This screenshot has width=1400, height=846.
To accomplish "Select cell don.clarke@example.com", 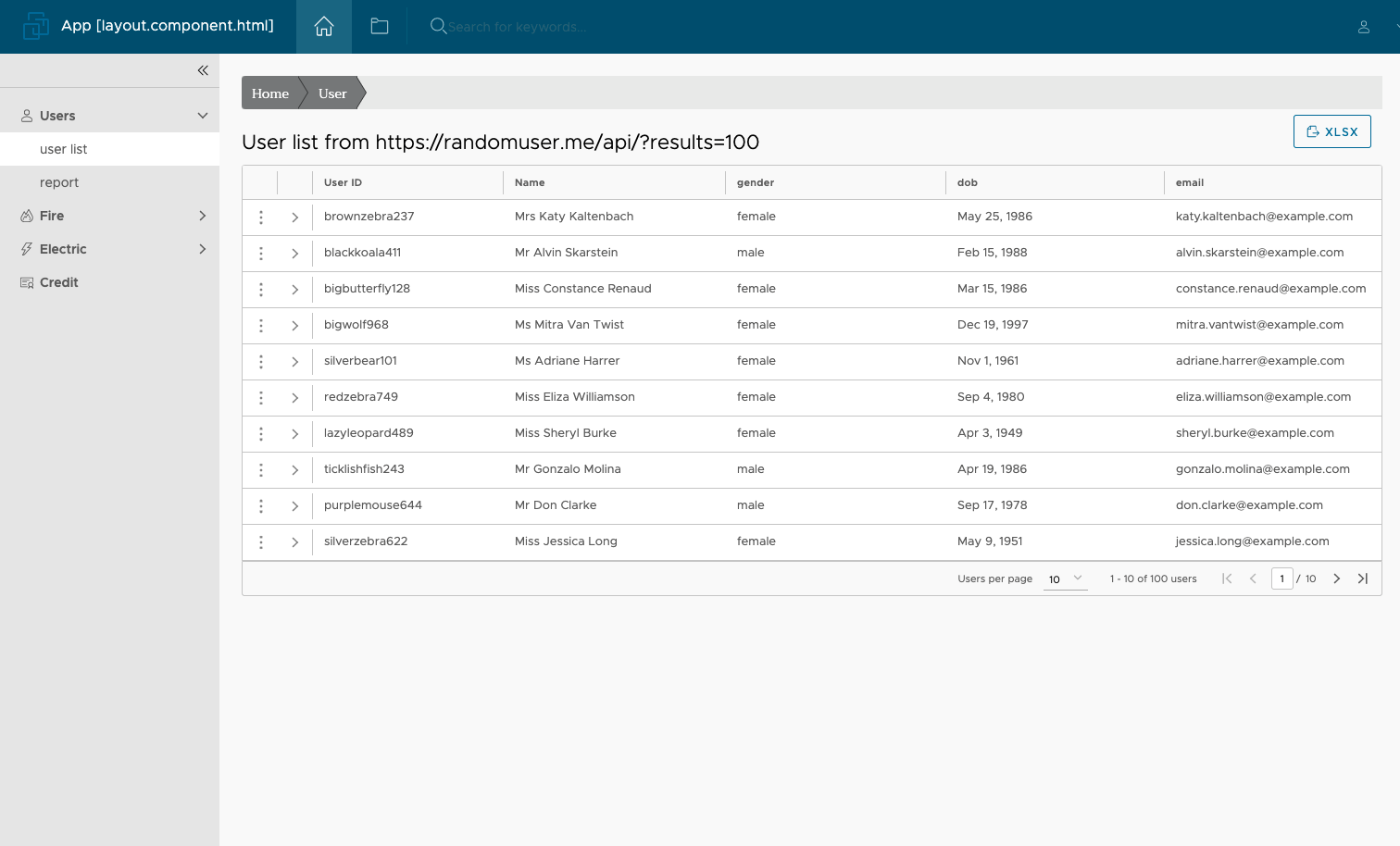I will coord(1249,505).
